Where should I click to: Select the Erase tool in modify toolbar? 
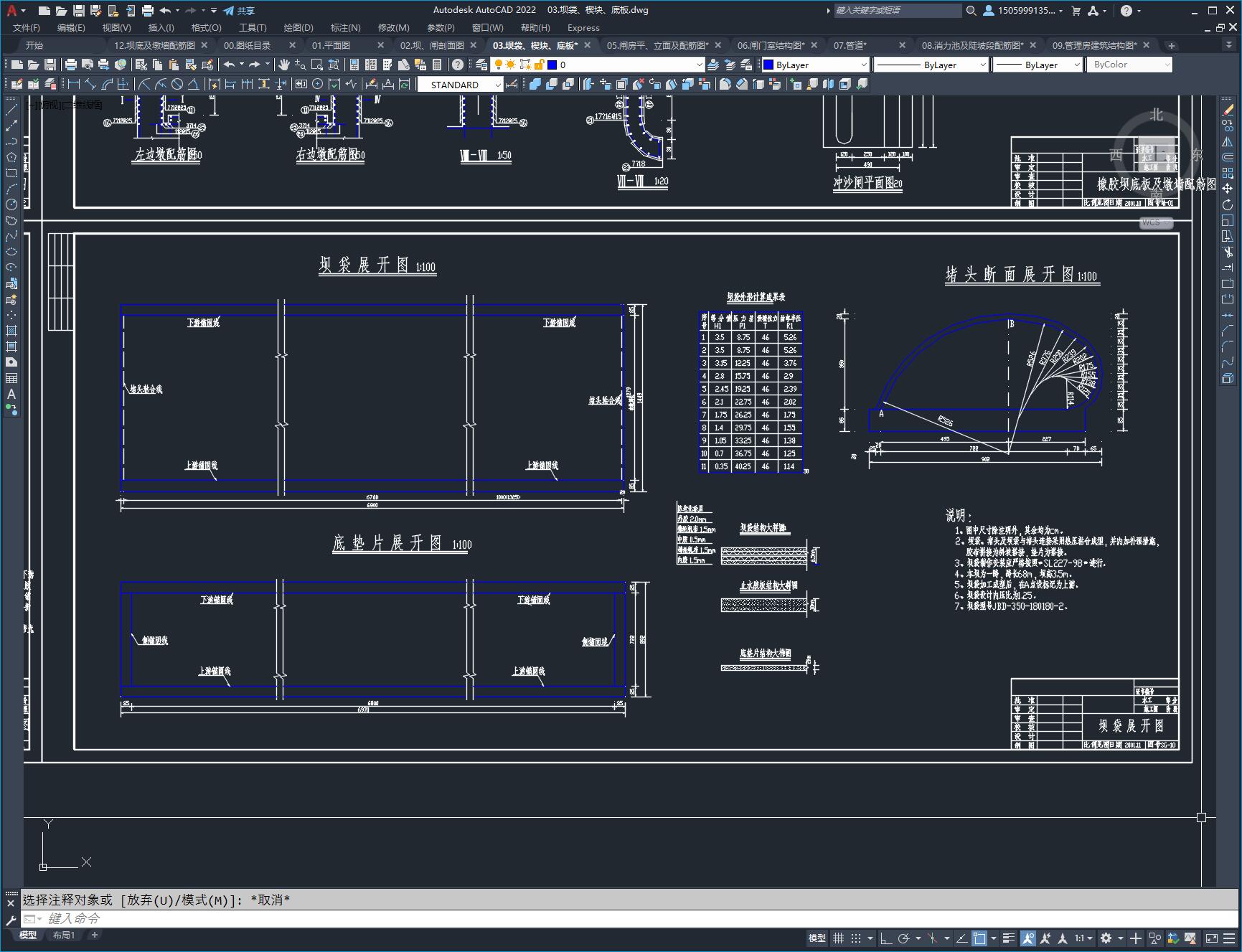click(x=1228, y=110)
